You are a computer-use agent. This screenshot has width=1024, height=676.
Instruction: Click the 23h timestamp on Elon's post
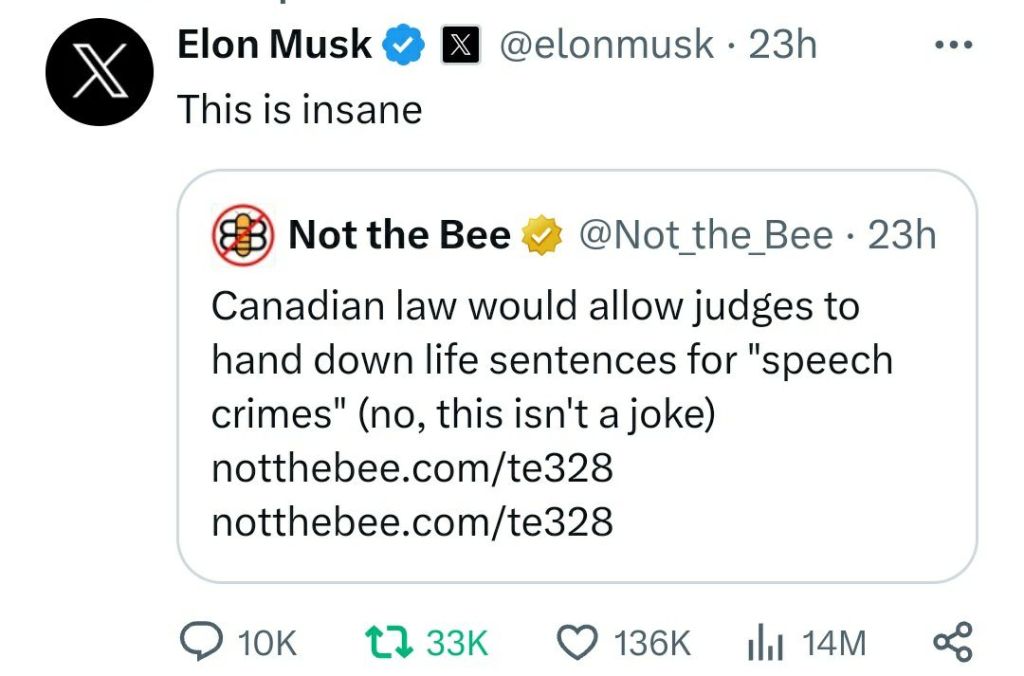[x=783, y=45]
